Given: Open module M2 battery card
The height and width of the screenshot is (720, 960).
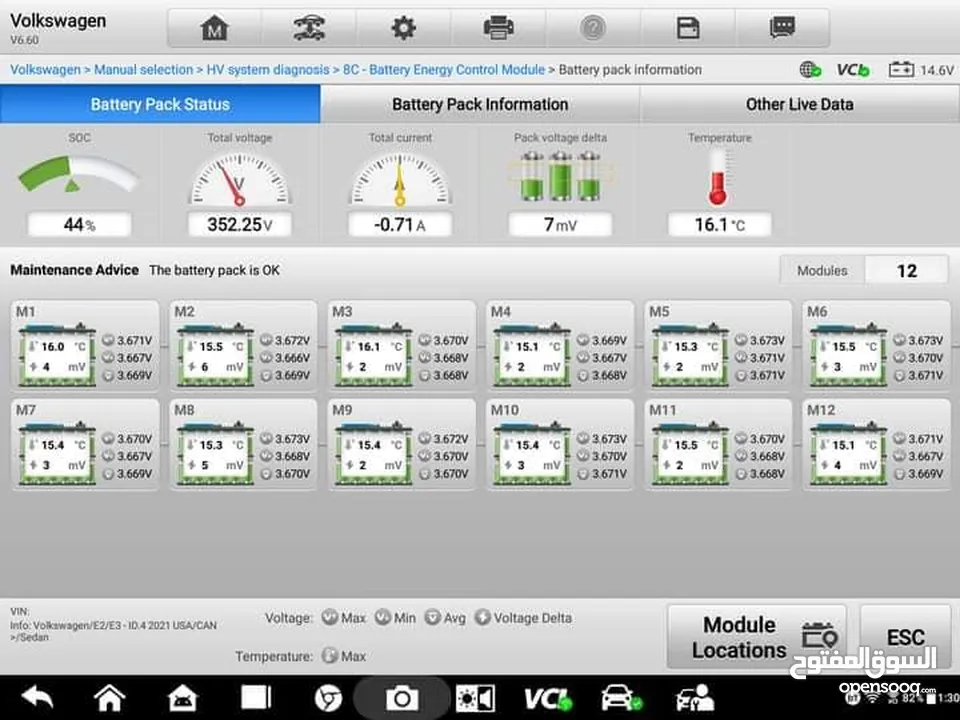Looking at the screenshot, I should (243, 346).
